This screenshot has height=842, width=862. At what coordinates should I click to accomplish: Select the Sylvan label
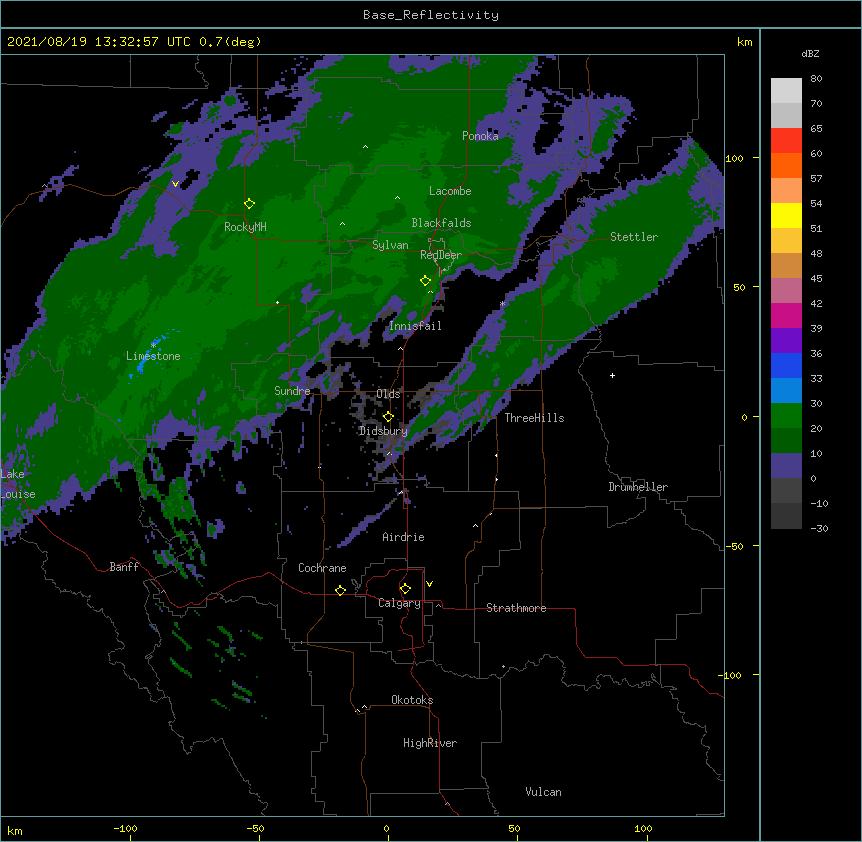[x=390, y=245]
